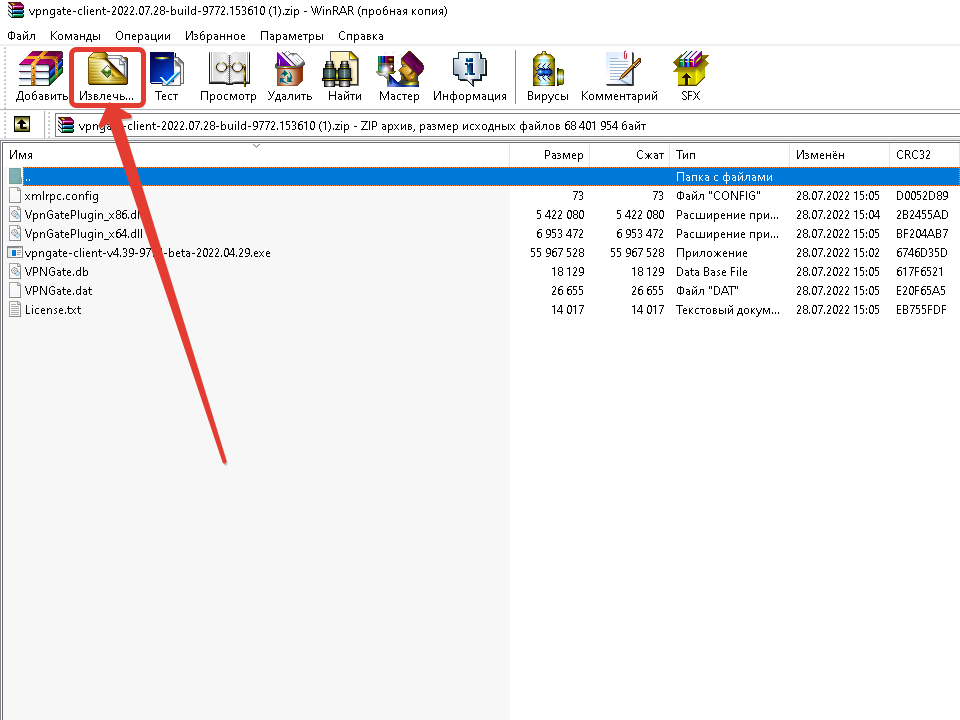Sort by the Размер column header
960x720 pixels.
550,154
